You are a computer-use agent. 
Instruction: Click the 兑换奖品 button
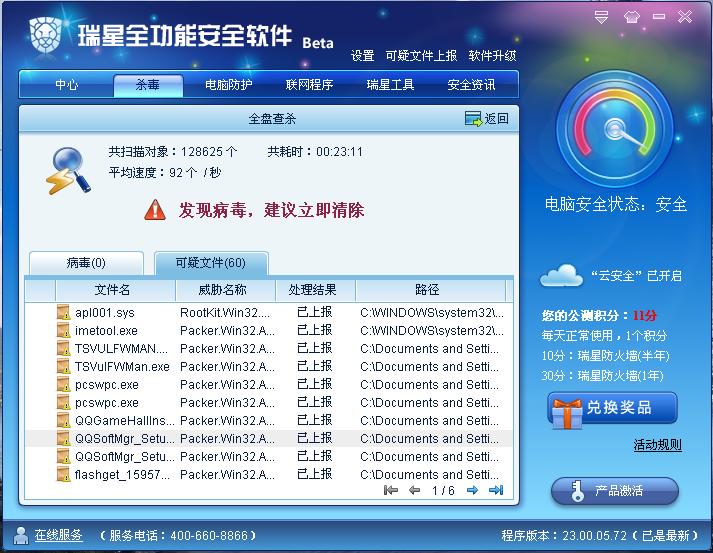click(x=613, y=407)
